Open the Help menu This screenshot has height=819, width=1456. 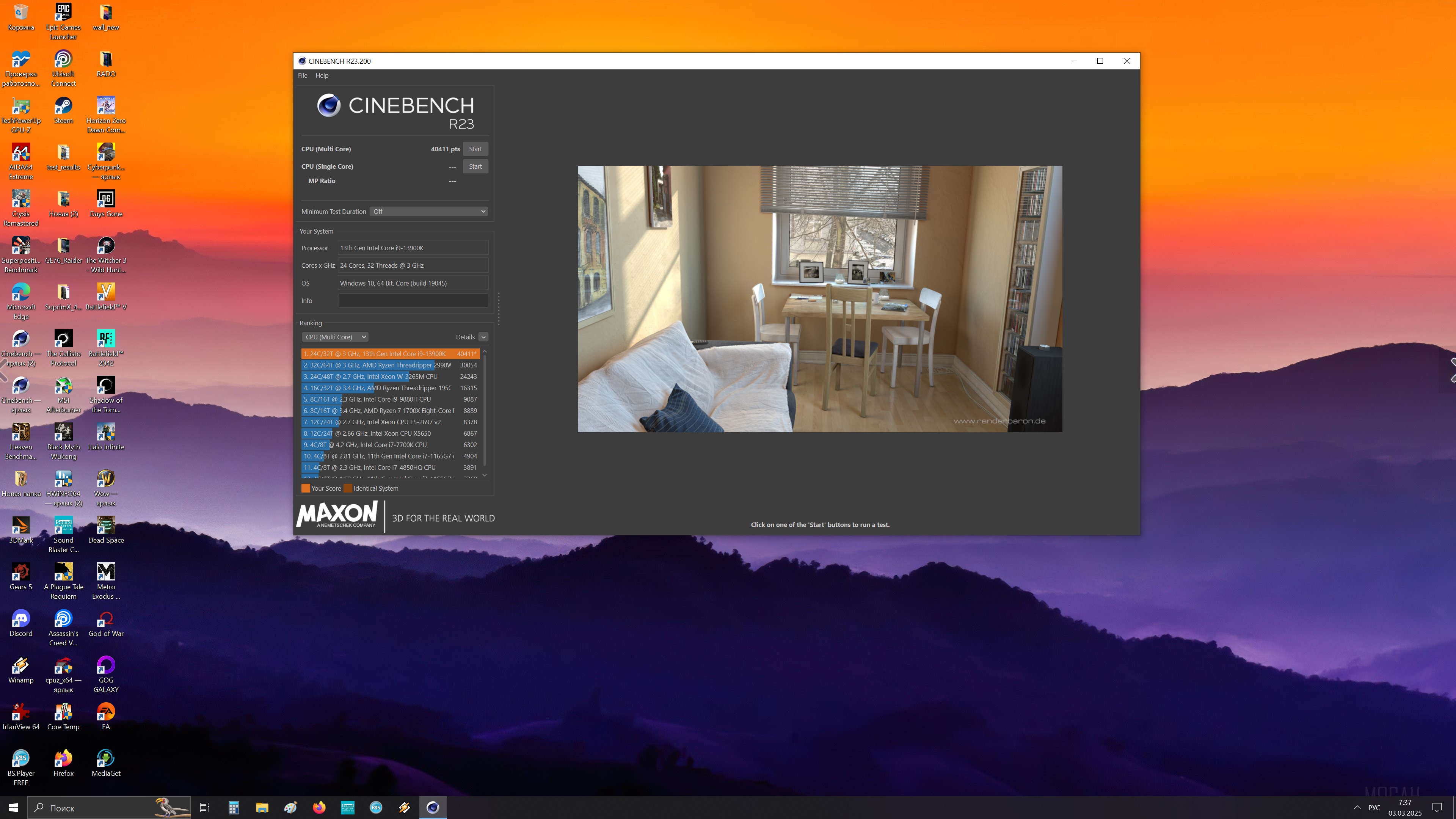322,76
